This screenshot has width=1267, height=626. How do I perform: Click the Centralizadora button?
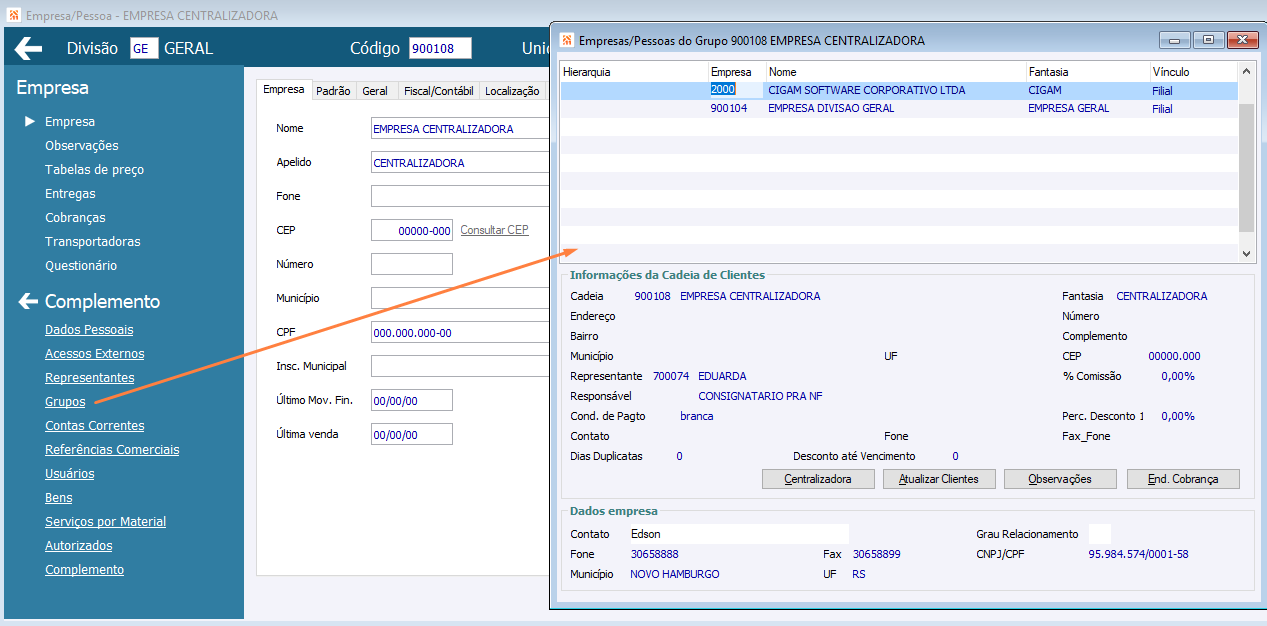[x=818, y=479]
